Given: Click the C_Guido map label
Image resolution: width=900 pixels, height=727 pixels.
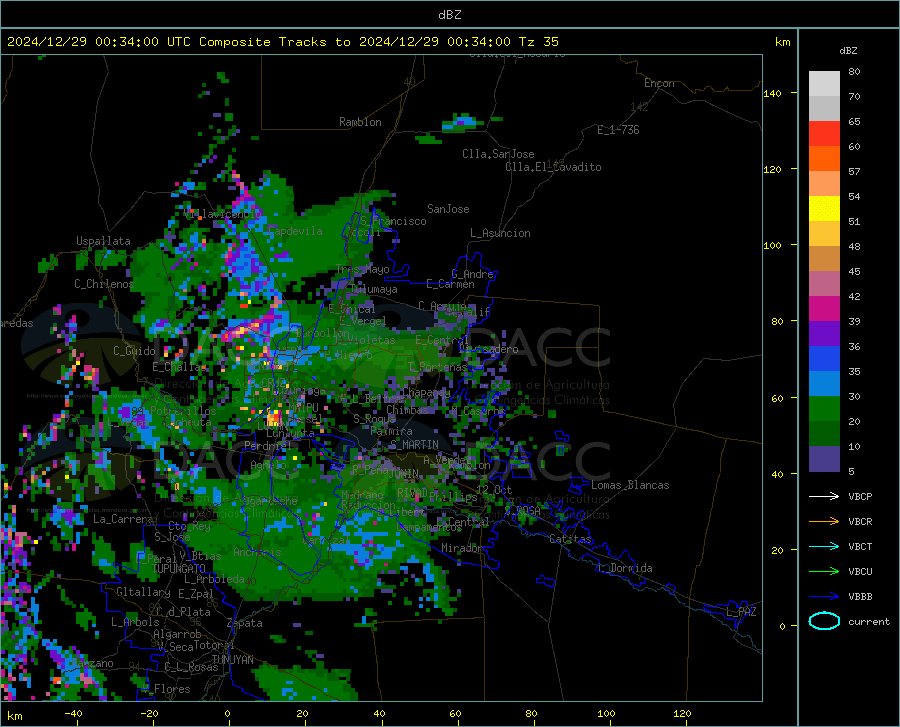Looking at the screenshot, I should (134, 351).
